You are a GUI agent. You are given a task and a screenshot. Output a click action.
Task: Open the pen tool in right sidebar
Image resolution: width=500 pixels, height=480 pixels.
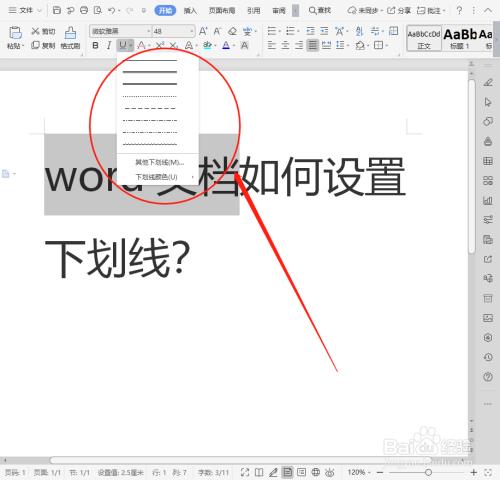click(488, 82)
